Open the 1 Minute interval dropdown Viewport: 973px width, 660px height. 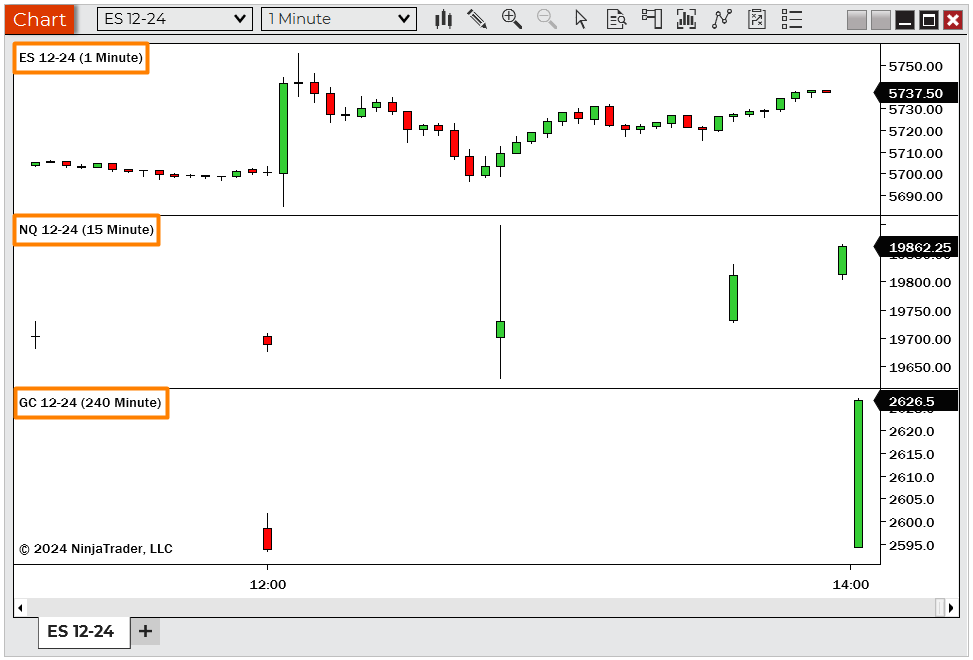click(339, 19)
